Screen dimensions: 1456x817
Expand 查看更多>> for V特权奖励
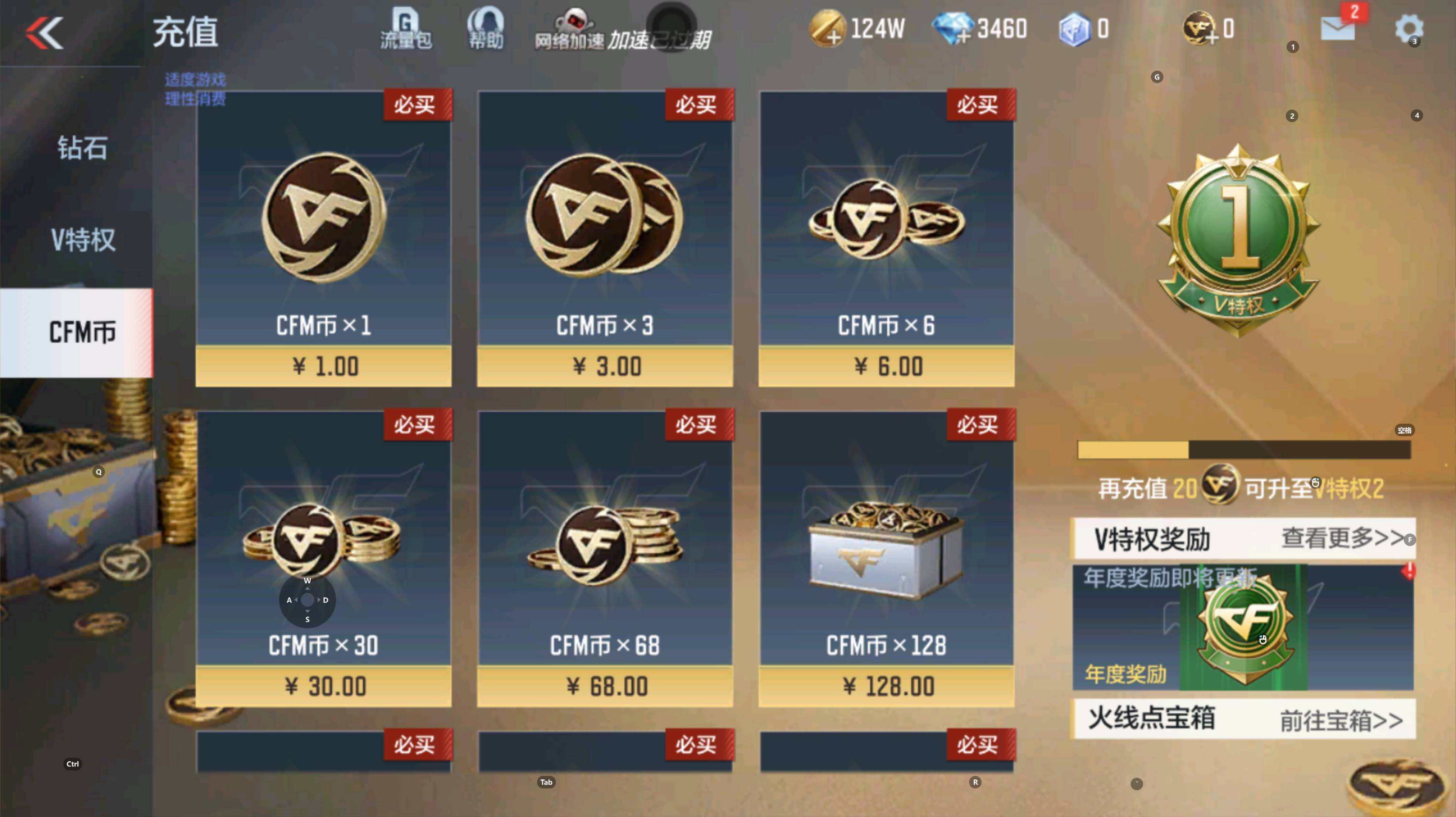(x=1342, y=538)
